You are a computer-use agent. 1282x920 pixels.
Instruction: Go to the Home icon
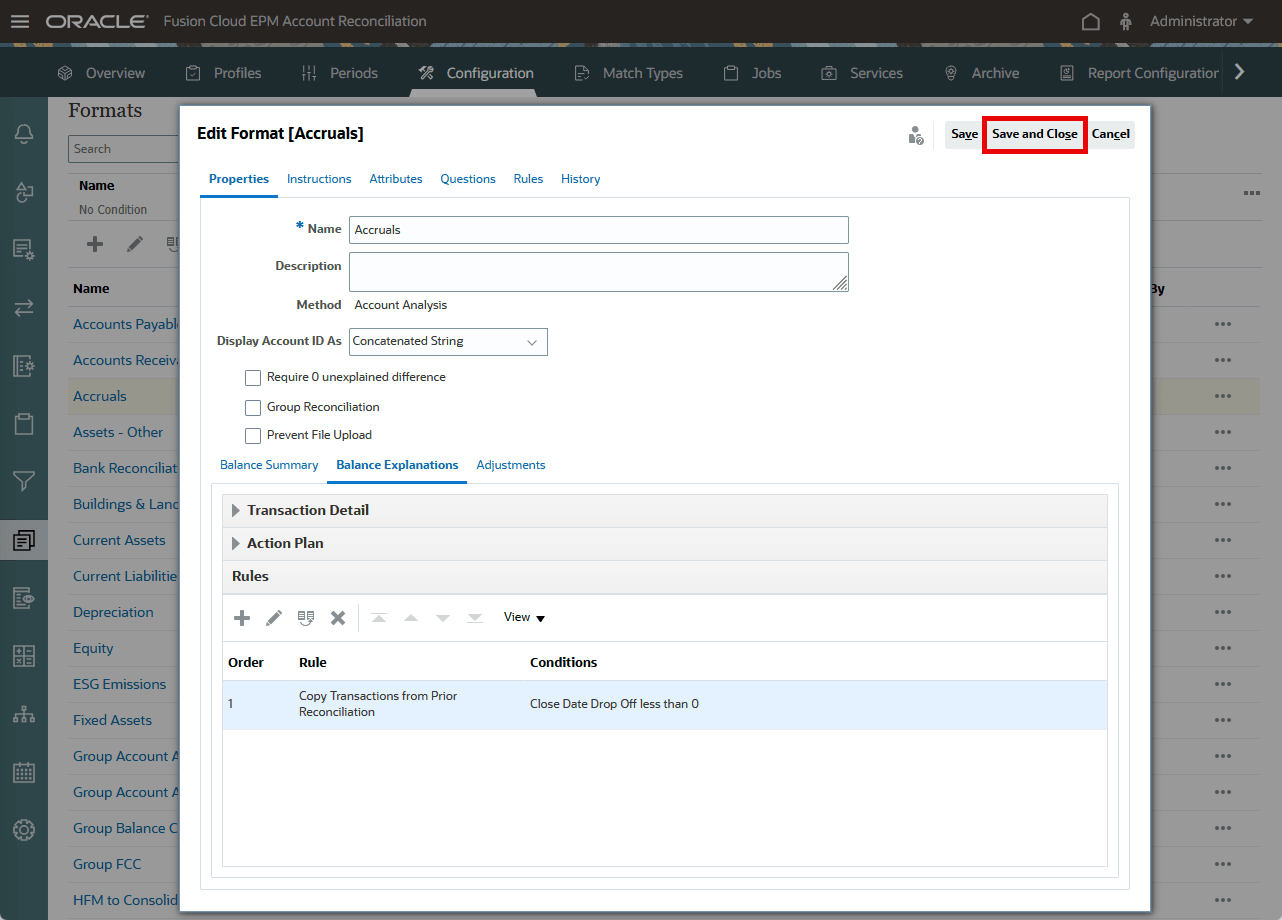coord(1091,21)
